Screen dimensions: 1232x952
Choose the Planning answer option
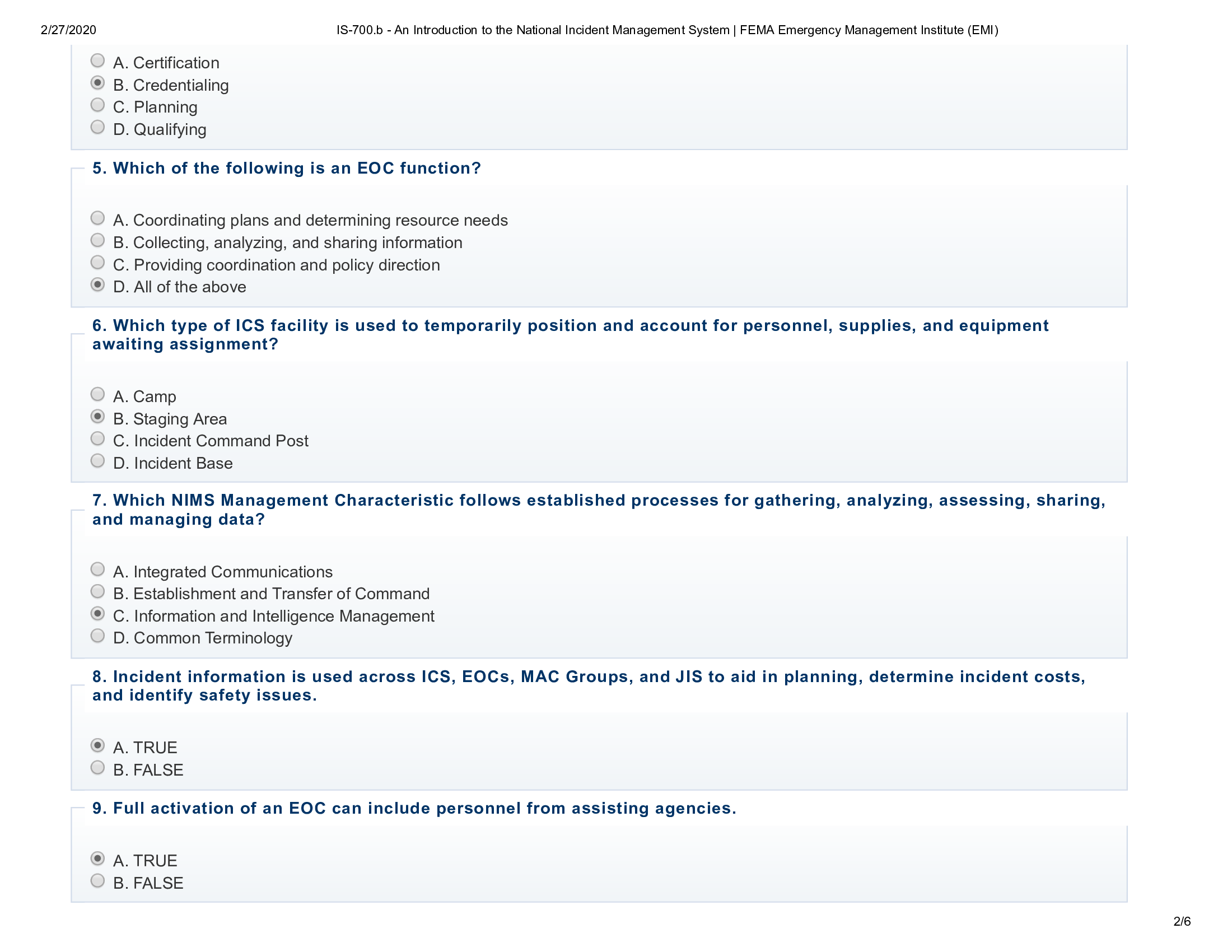pyautogui.click(x=97, y=105)
